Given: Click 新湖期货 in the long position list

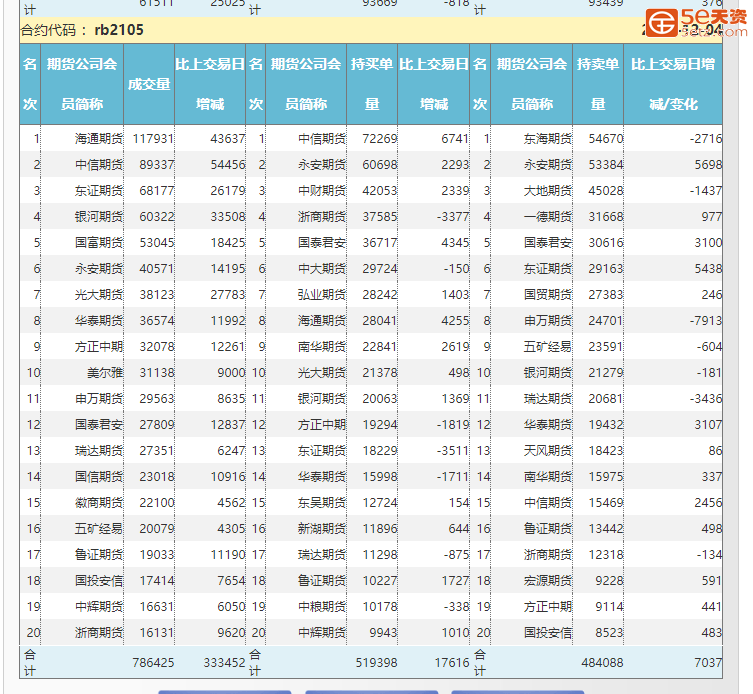Looking at the screenshot, I should pos(322,529).
